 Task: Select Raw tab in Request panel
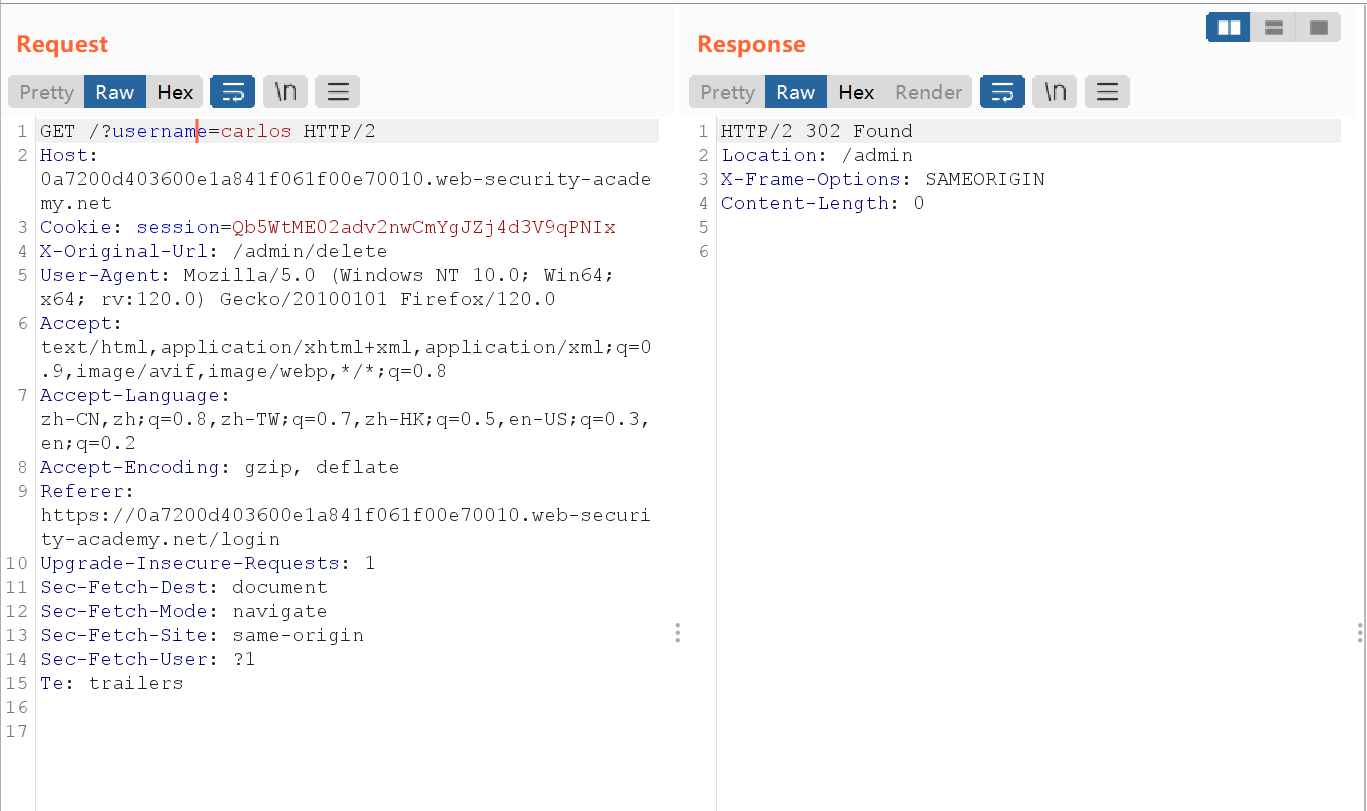coord(115,92)
